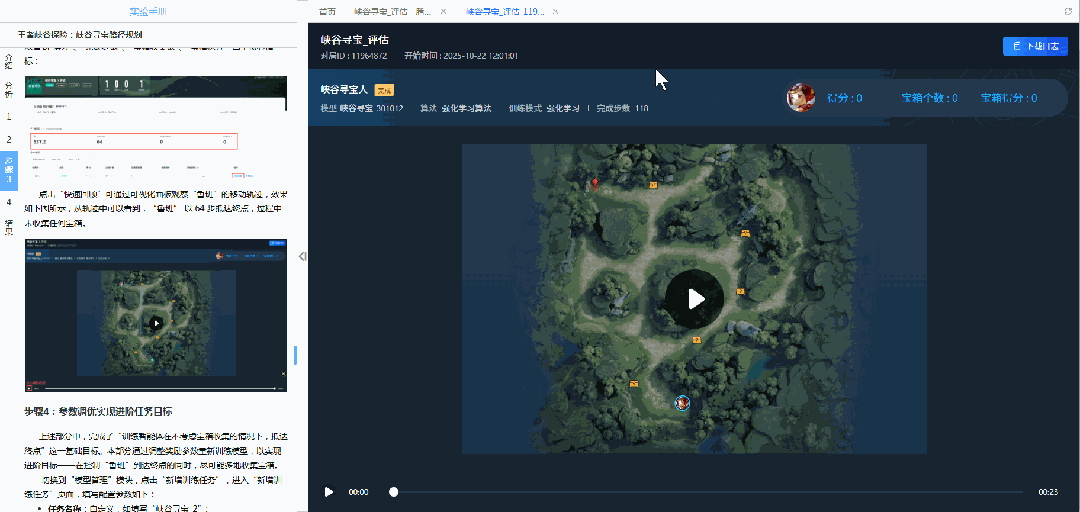Open the 实验手册 header link

click(150, 11)
